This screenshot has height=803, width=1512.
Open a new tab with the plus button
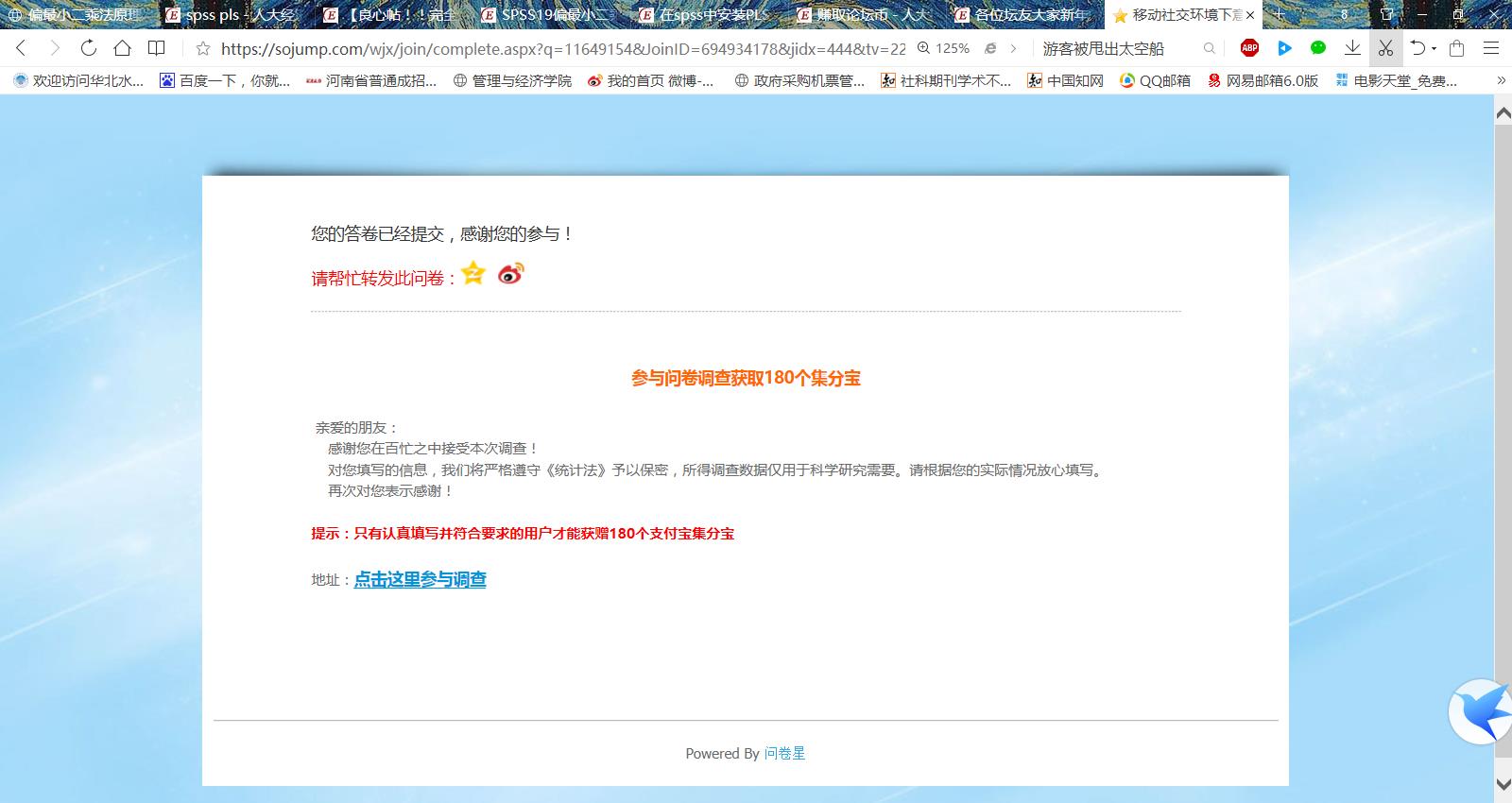pos(1280,14)
